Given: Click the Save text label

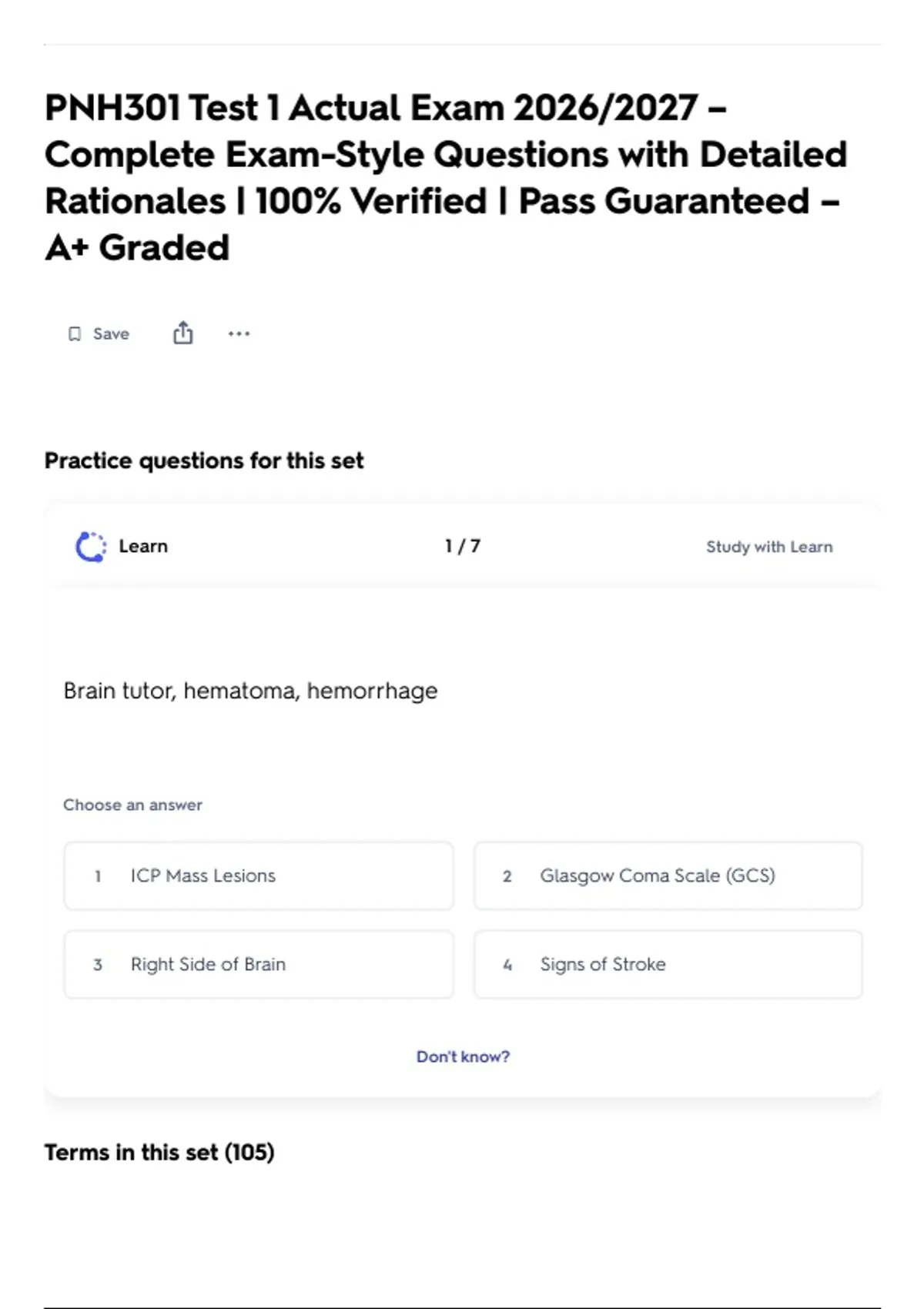Looking at the screenshot, I should coord(111,334).
